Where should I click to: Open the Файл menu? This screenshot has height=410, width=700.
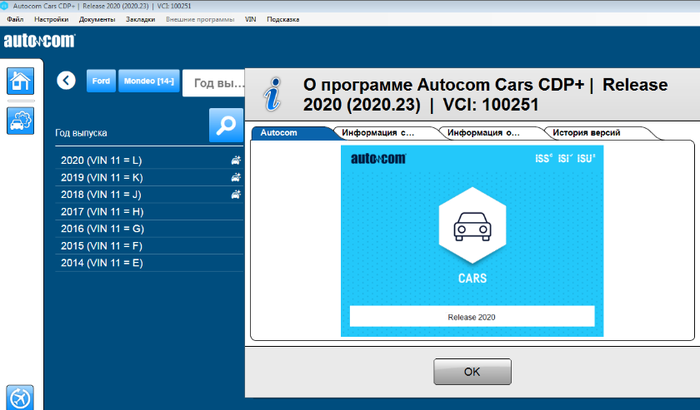click(15, 20)
